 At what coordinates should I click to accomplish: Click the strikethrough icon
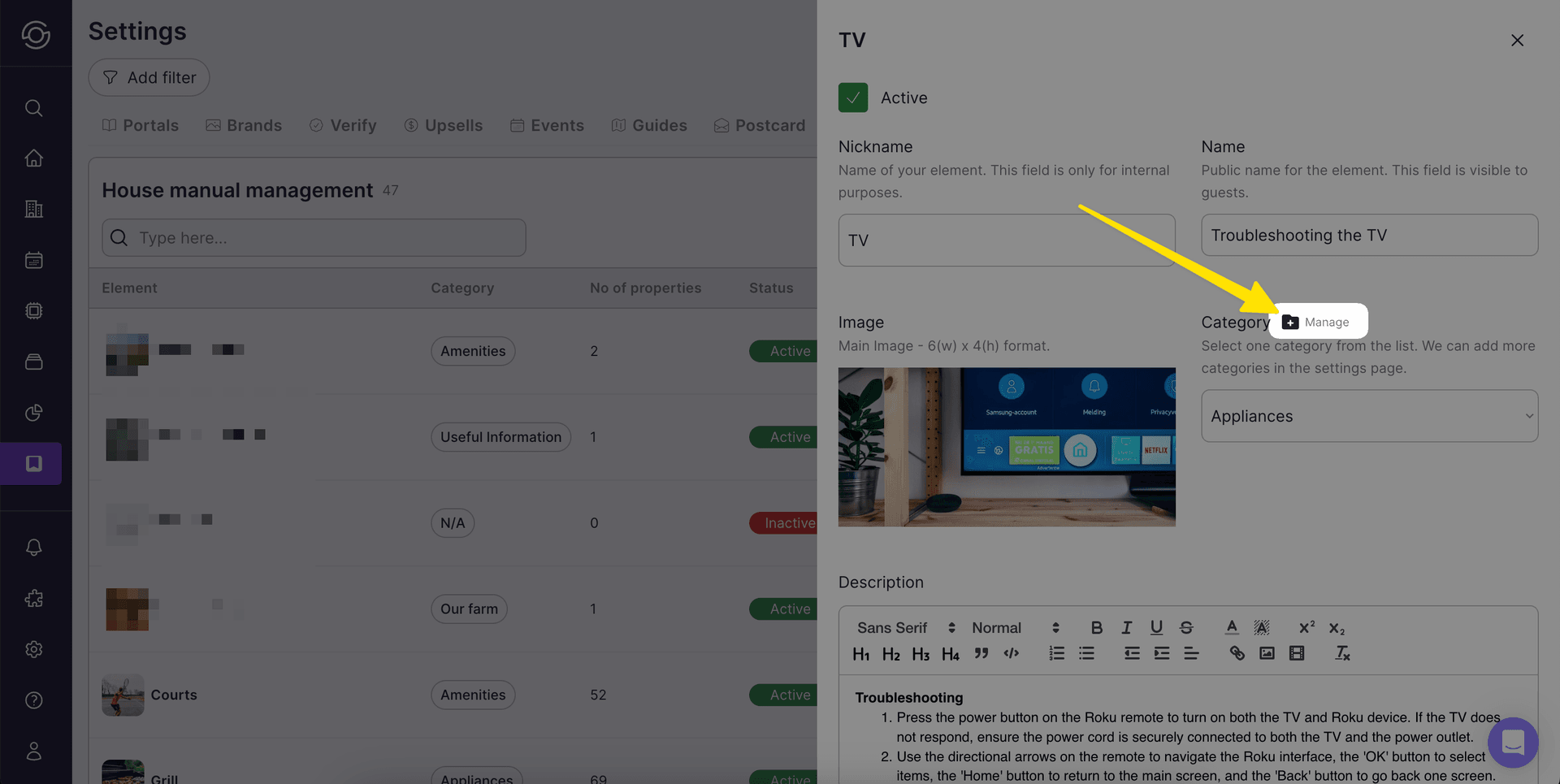click(1186, 627)
